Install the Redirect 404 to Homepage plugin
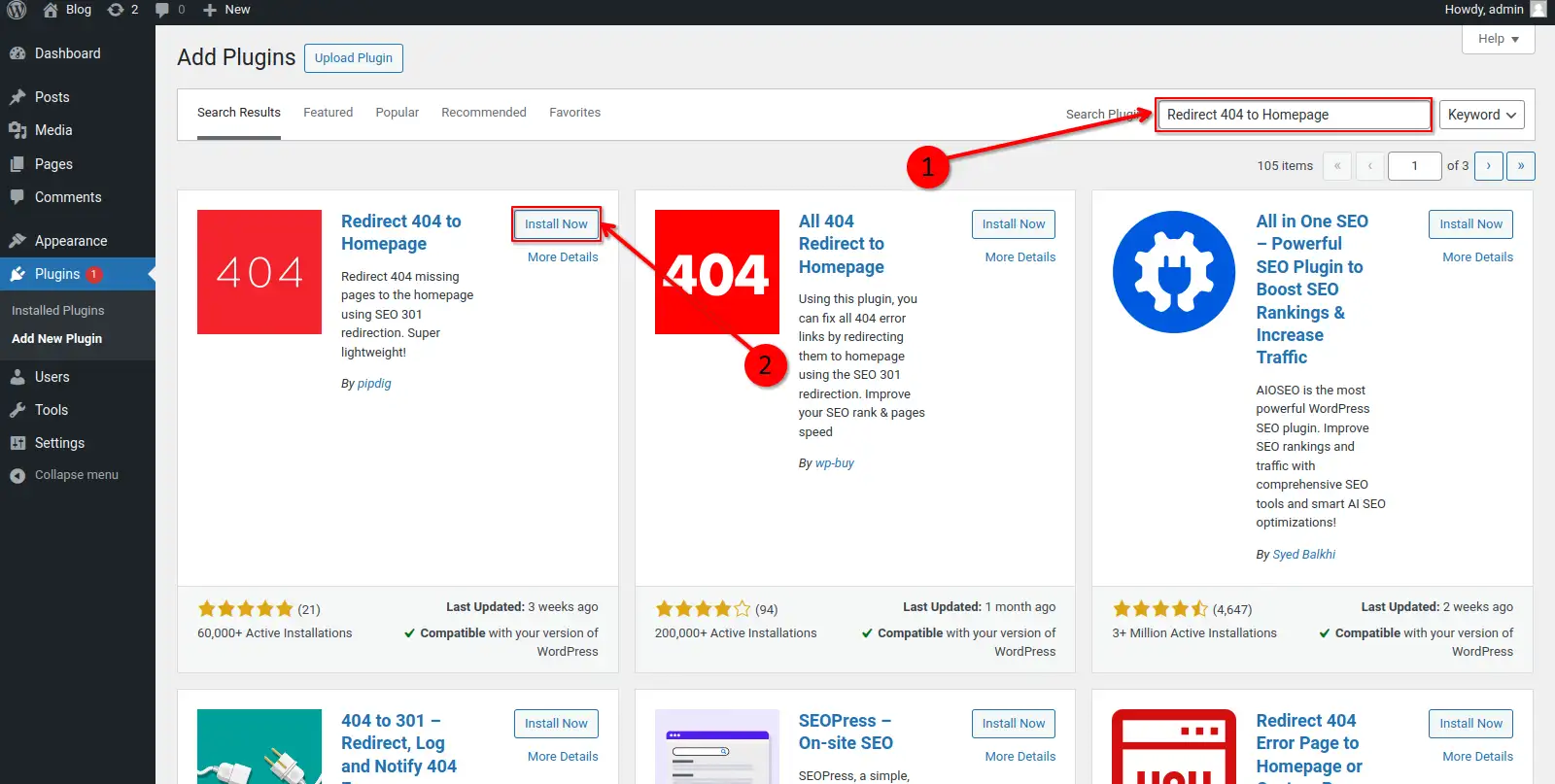Image resolution: width=1555 pixels, height=784 pixels. pyautogui.click(x=556, y=224)
